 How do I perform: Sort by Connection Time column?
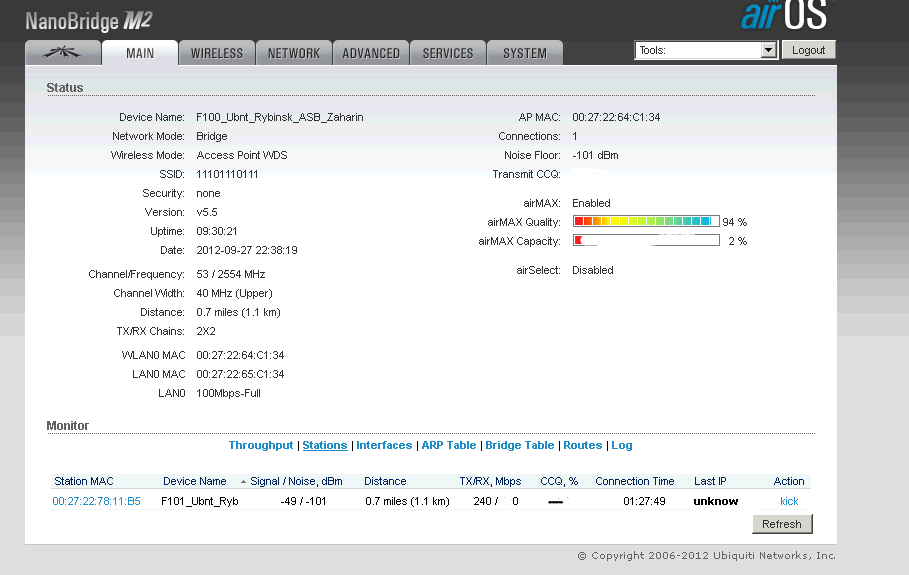coord(634,481)
